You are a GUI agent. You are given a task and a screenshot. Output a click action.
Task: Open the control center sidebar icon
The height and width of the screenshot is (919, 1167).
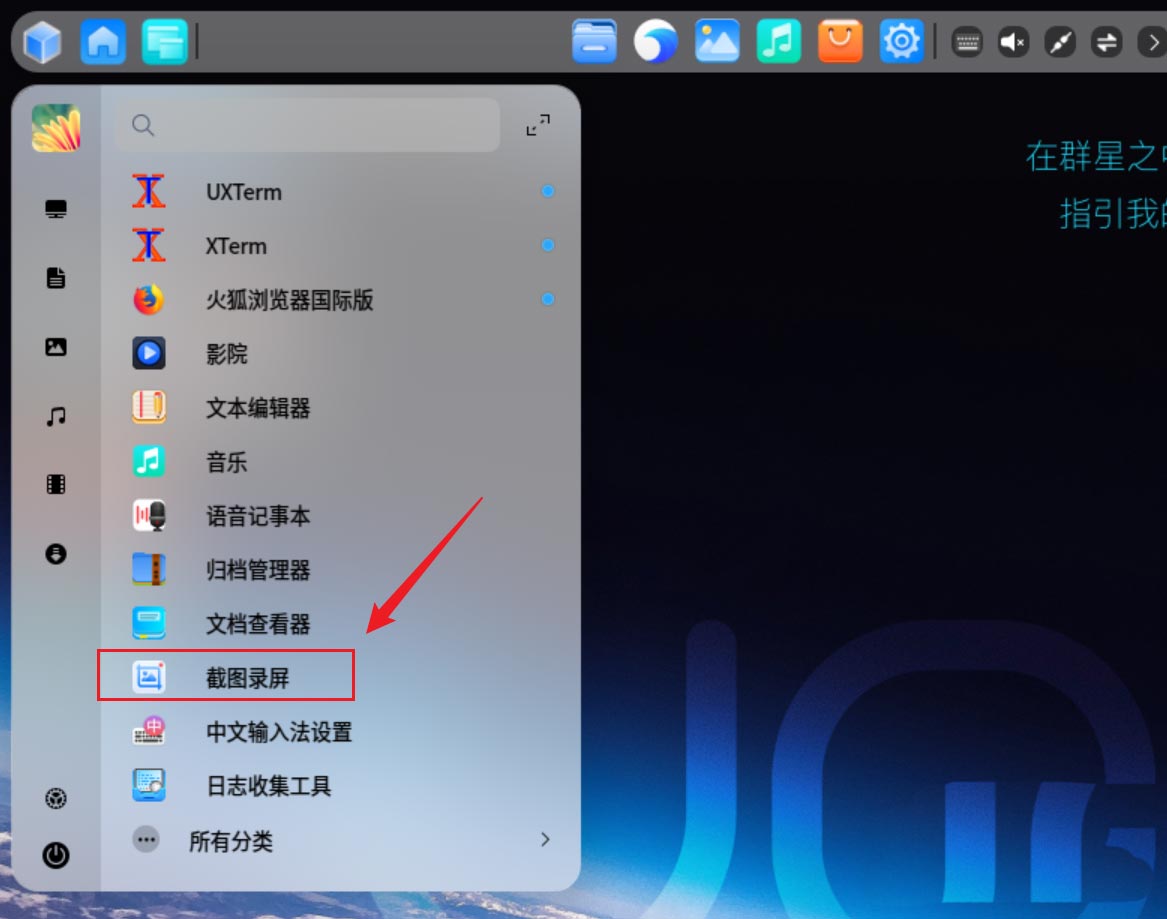pyautogui.click(x=56, y=798)
